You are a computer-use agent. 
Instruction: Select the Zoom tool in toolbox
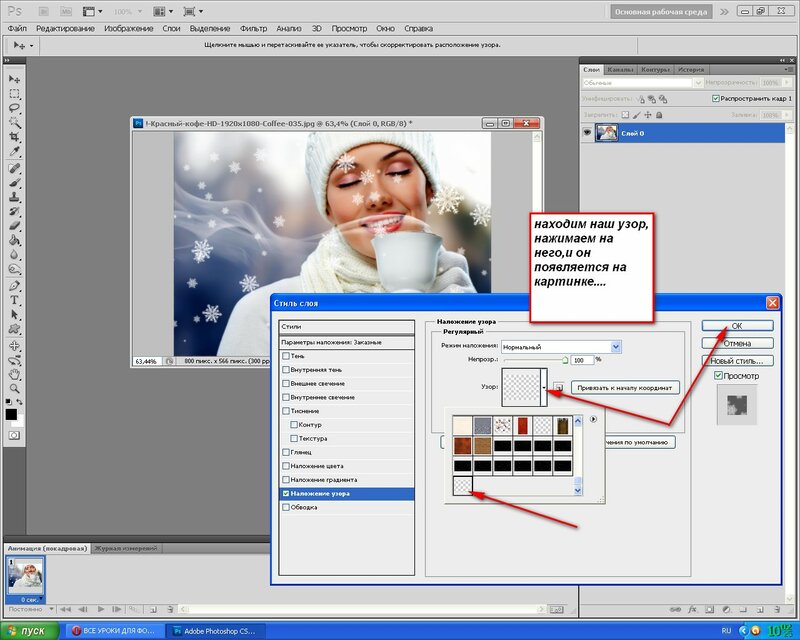14,388
